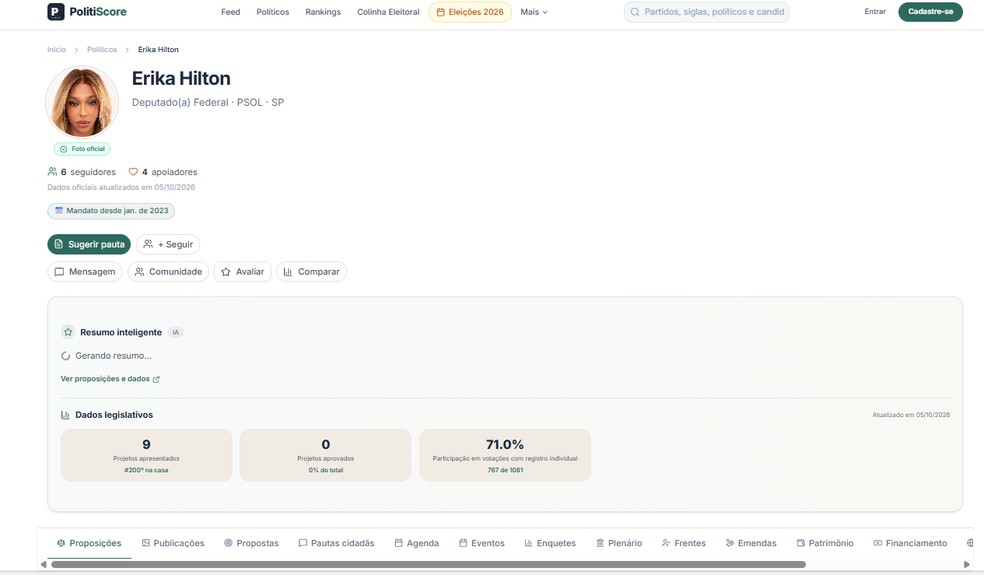Open the Propostas tab
The image size is (984, 575).
coord(251,543)
